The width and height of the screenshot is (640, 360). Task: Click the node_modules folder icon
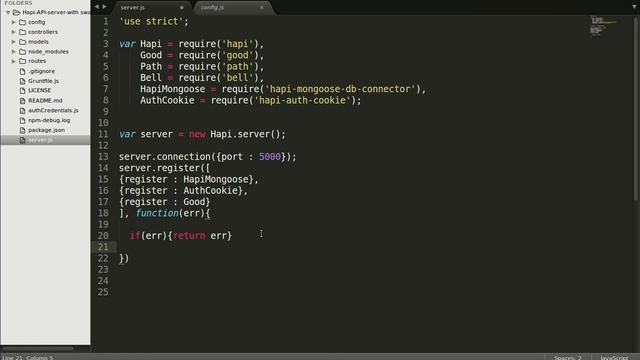click(22, 52)
